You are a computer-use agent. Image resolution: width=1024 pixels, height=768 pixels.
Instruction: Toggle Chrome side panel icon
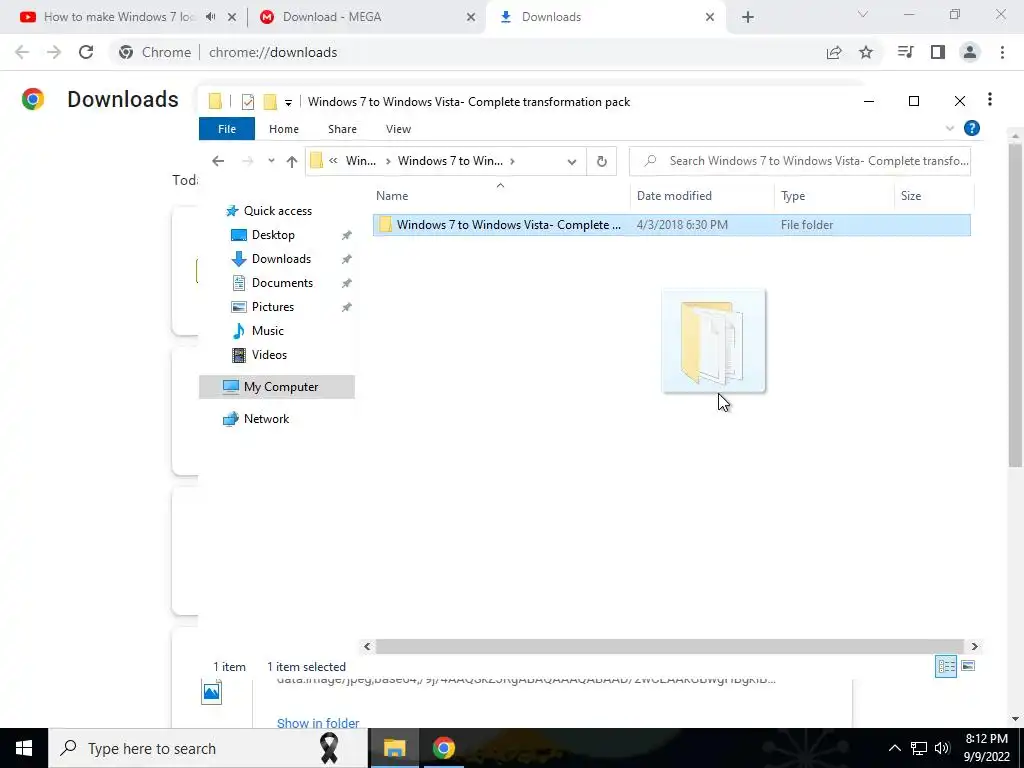(x=938, y=52)
